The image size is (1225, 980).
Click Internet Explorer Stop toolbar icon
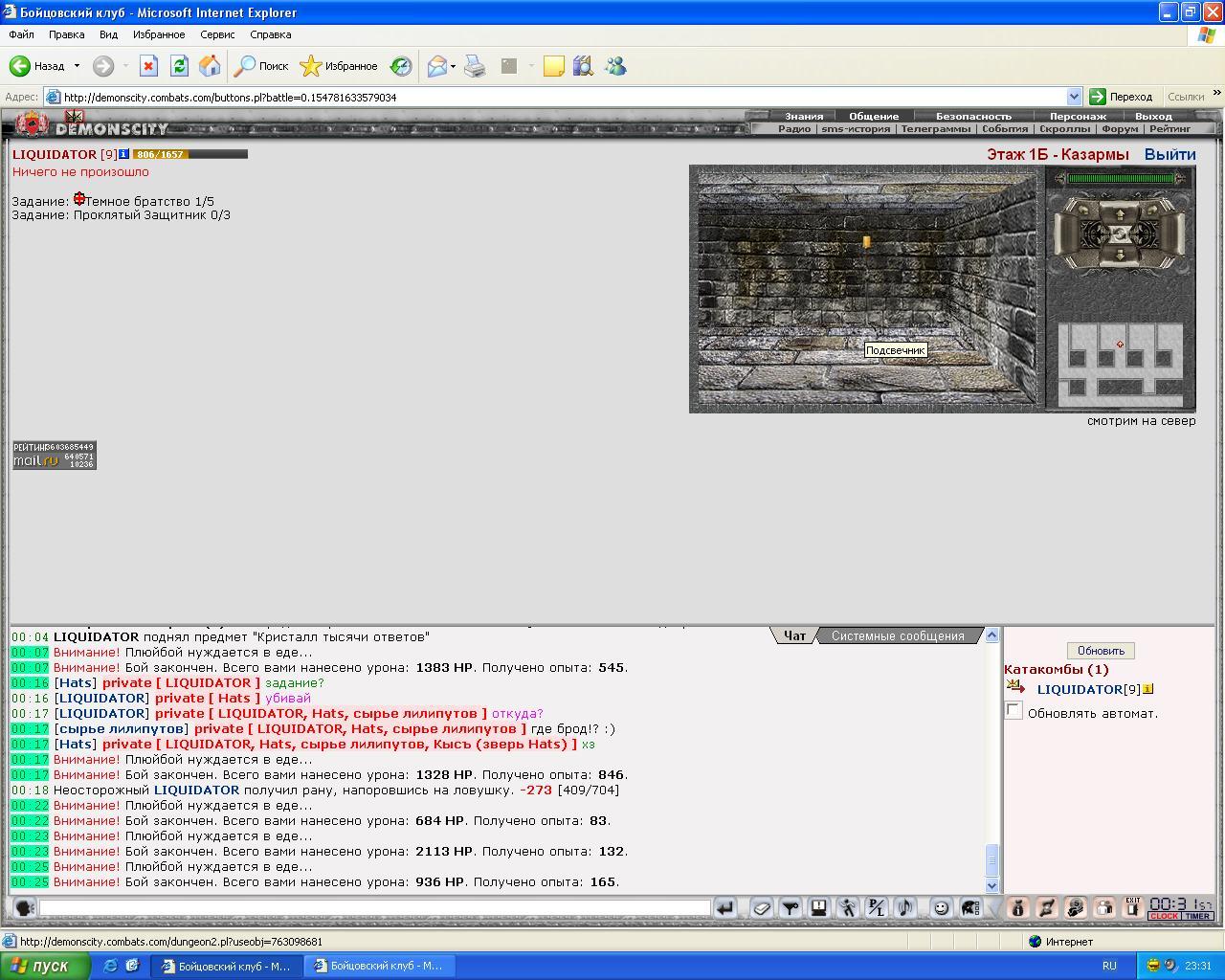click(148, 66)
